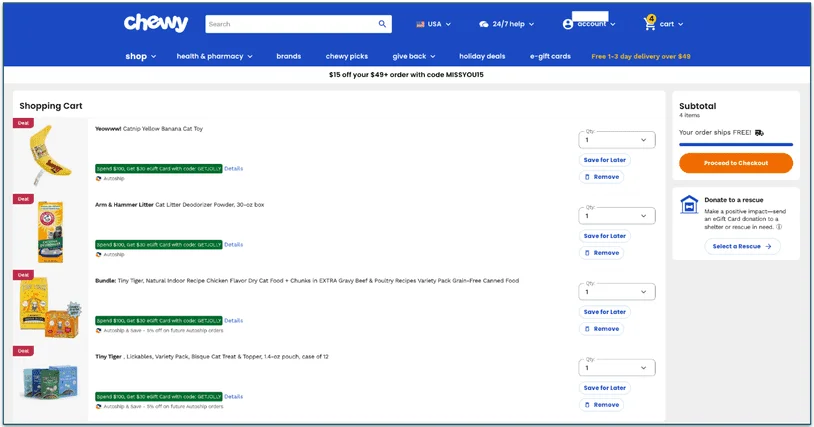Go to the Chewy home logo
Image resolution: width=814 pixels, height=427 pixels.
(x=156, y=23)
